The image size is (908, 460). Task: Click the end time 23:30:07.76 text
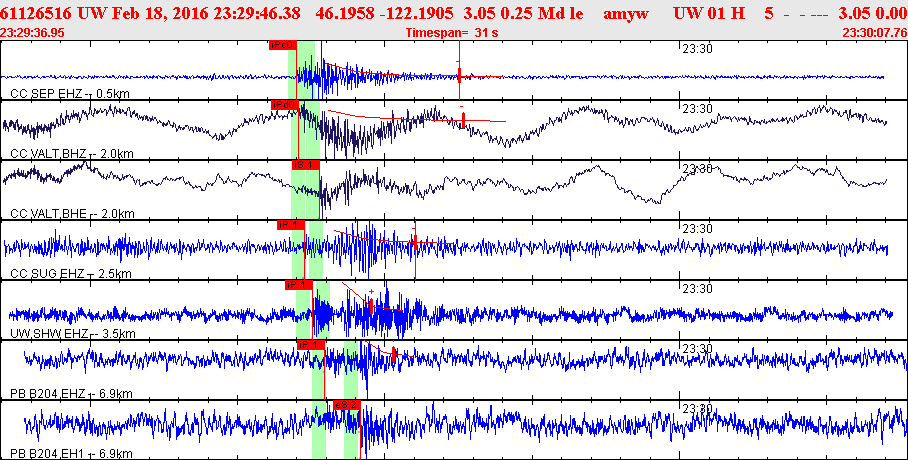874,32
